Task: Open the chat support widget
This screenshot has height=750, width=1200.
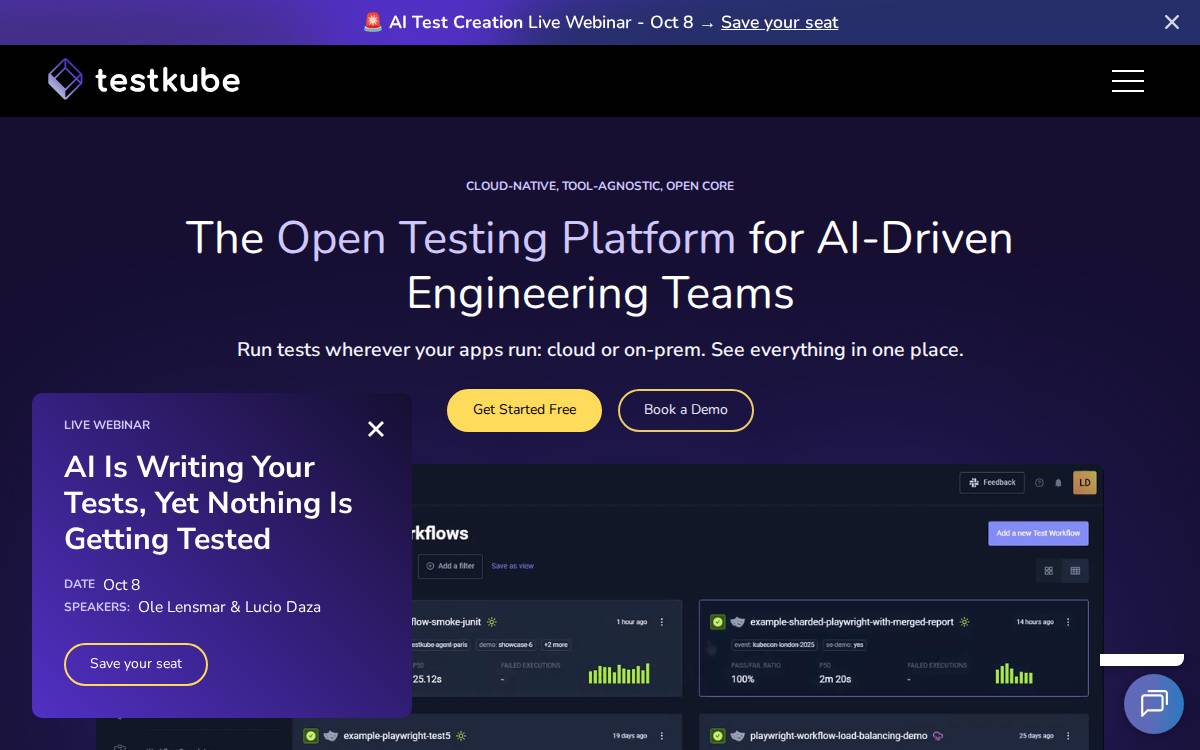Action: click(x=1153, y=704)
